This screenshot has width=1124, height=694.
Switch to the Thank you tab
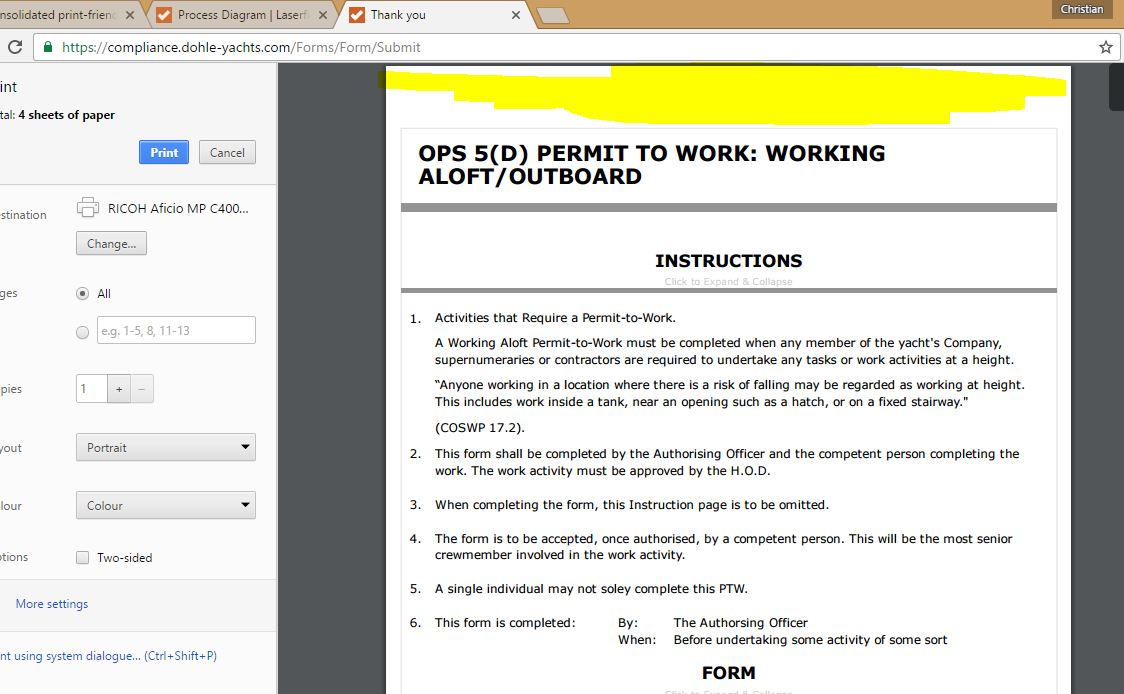pyautogui.click(x=436, y=15)
